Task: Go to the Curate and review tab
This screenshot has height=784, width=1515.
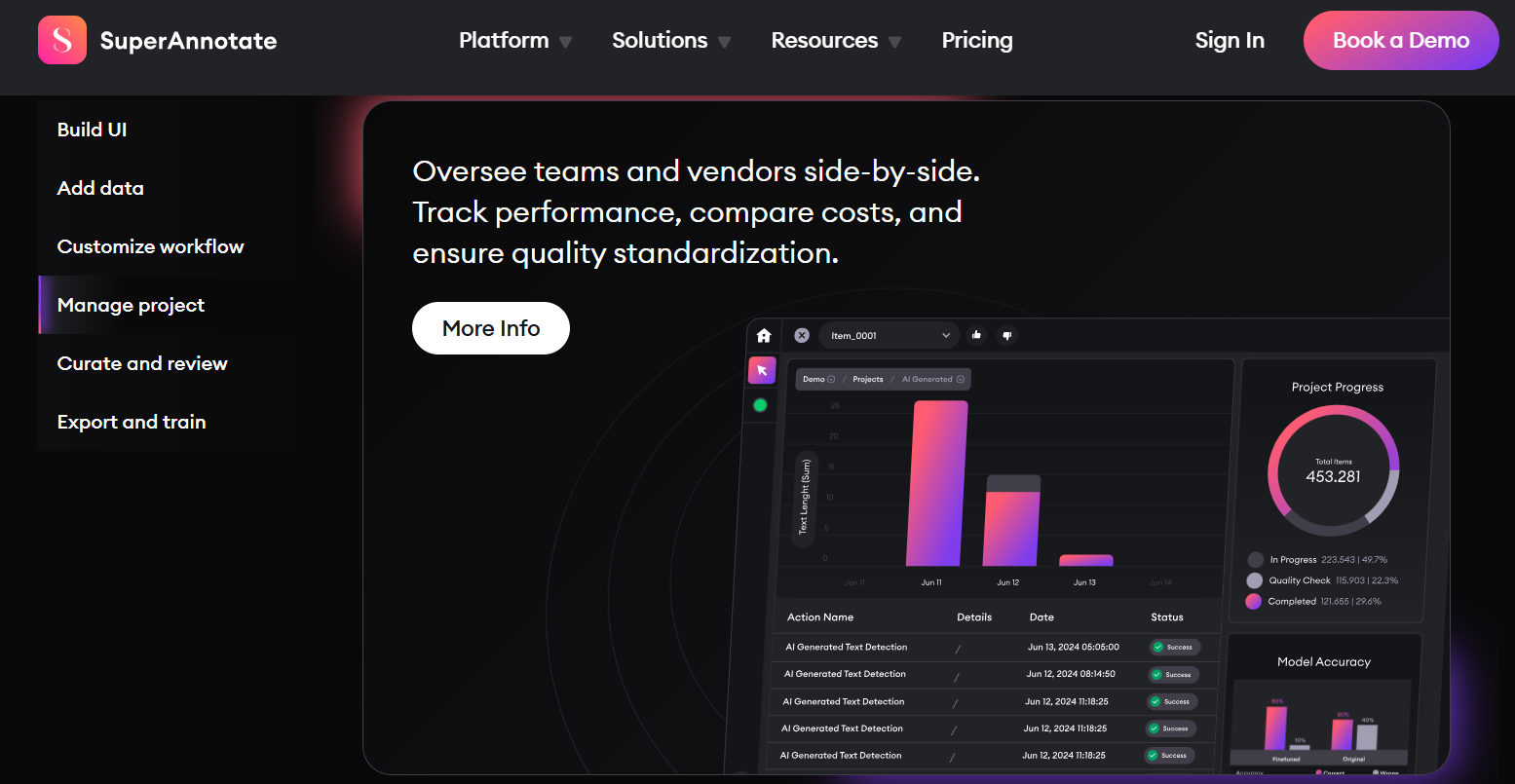Action: click(x=142, y=363)
